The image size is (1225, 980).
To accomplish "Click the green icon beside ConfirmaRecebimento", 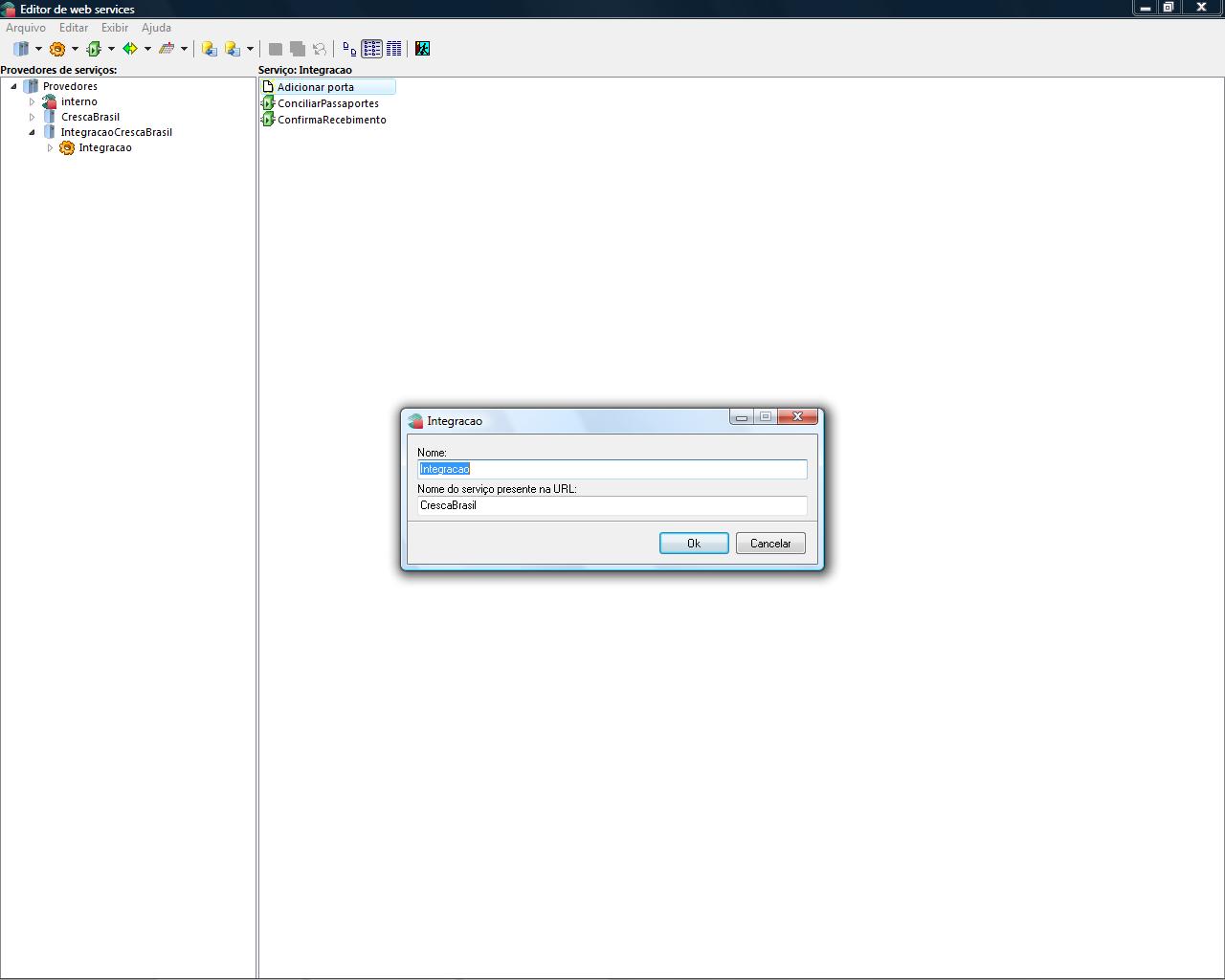I will 268,120.
